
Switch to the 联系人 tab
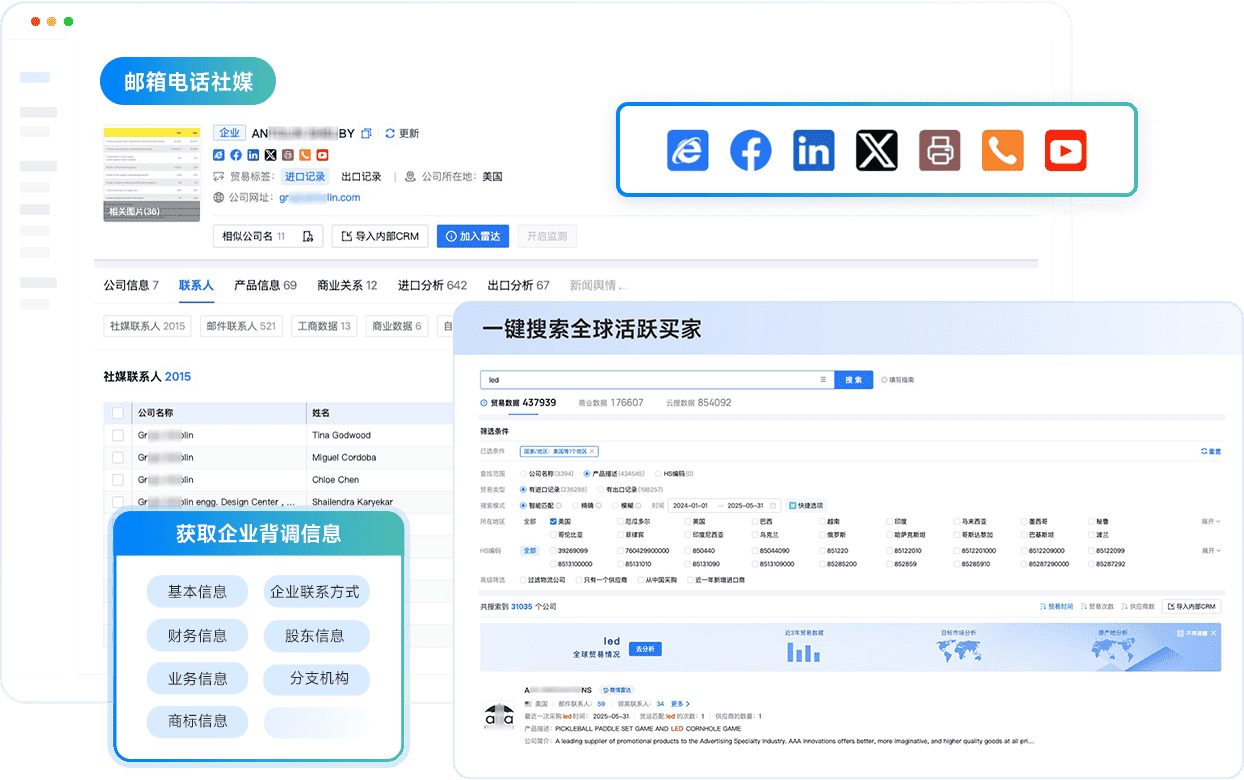pos(196,286)
